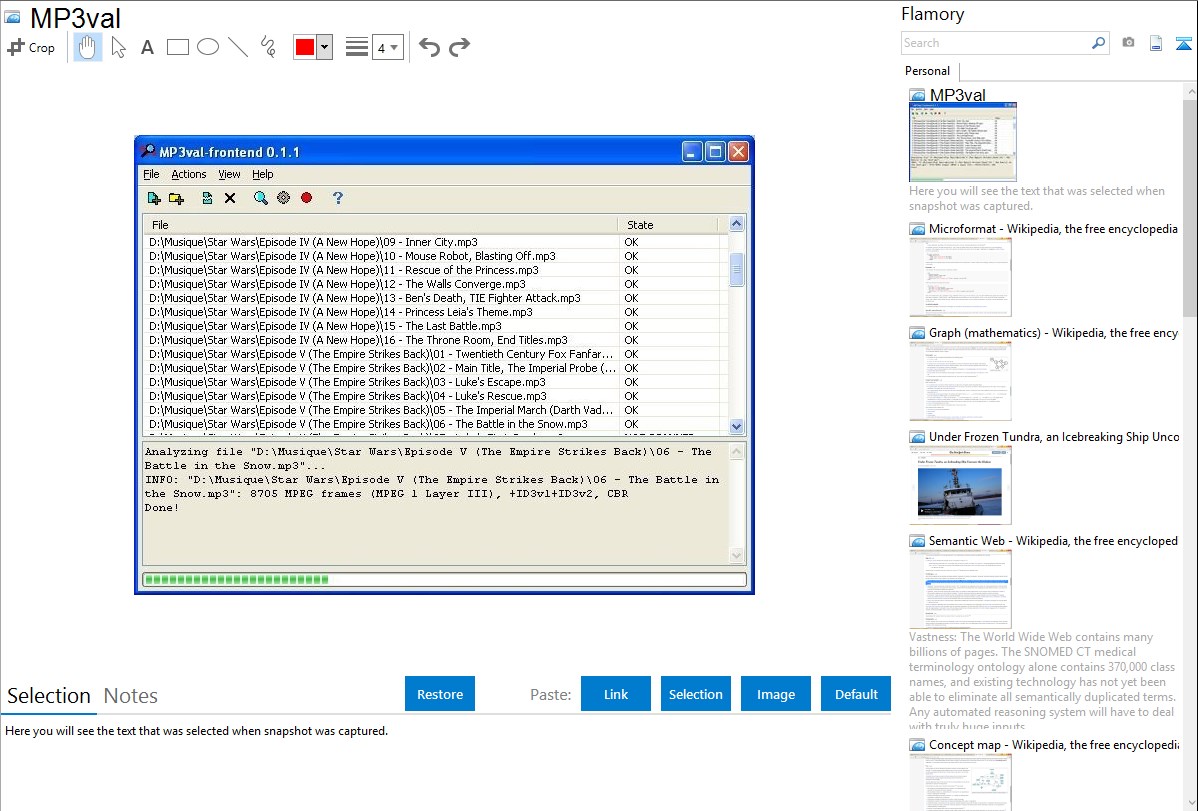1198x811 pixels.
Task: Select the ellipse shape tool
Action: pyautogui.click(x=208, y=47)
